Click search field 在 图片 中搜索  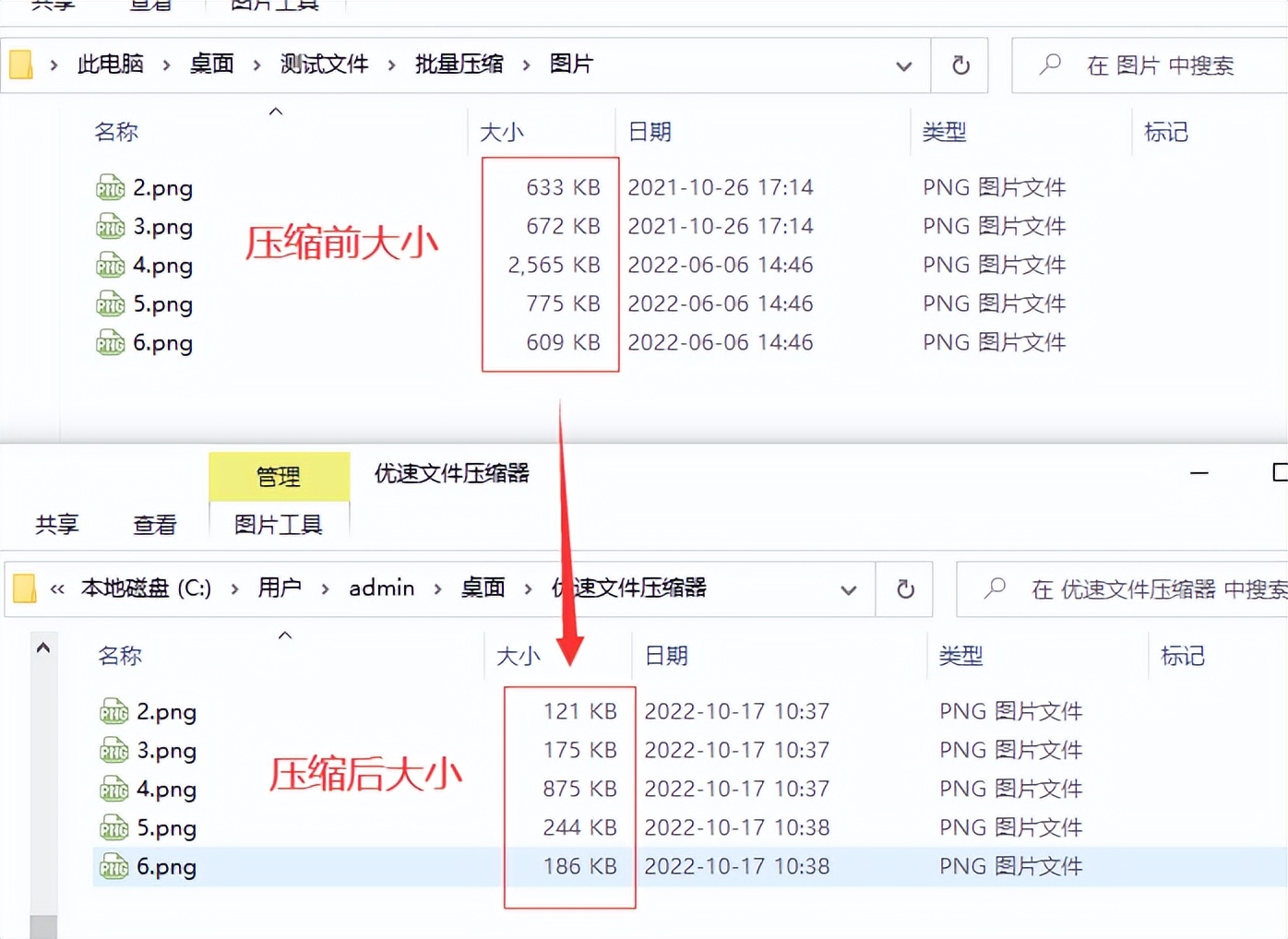pos(1150,65)
